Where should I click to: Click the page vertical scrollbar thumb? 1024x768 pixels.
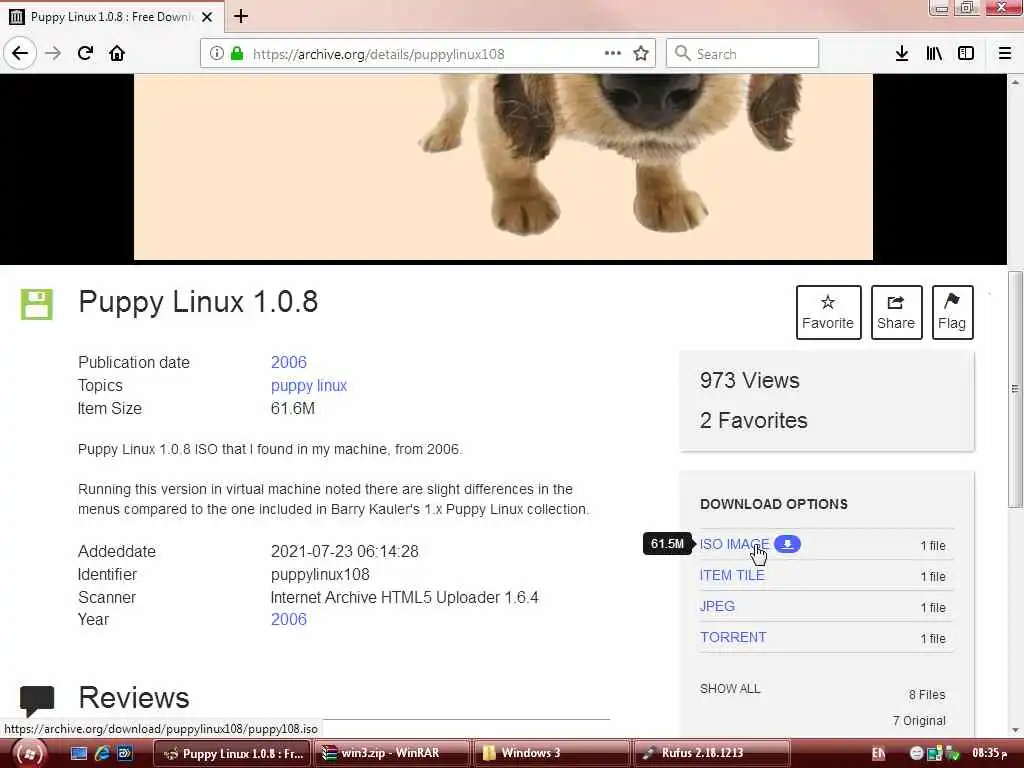[x=1015, y=389]
